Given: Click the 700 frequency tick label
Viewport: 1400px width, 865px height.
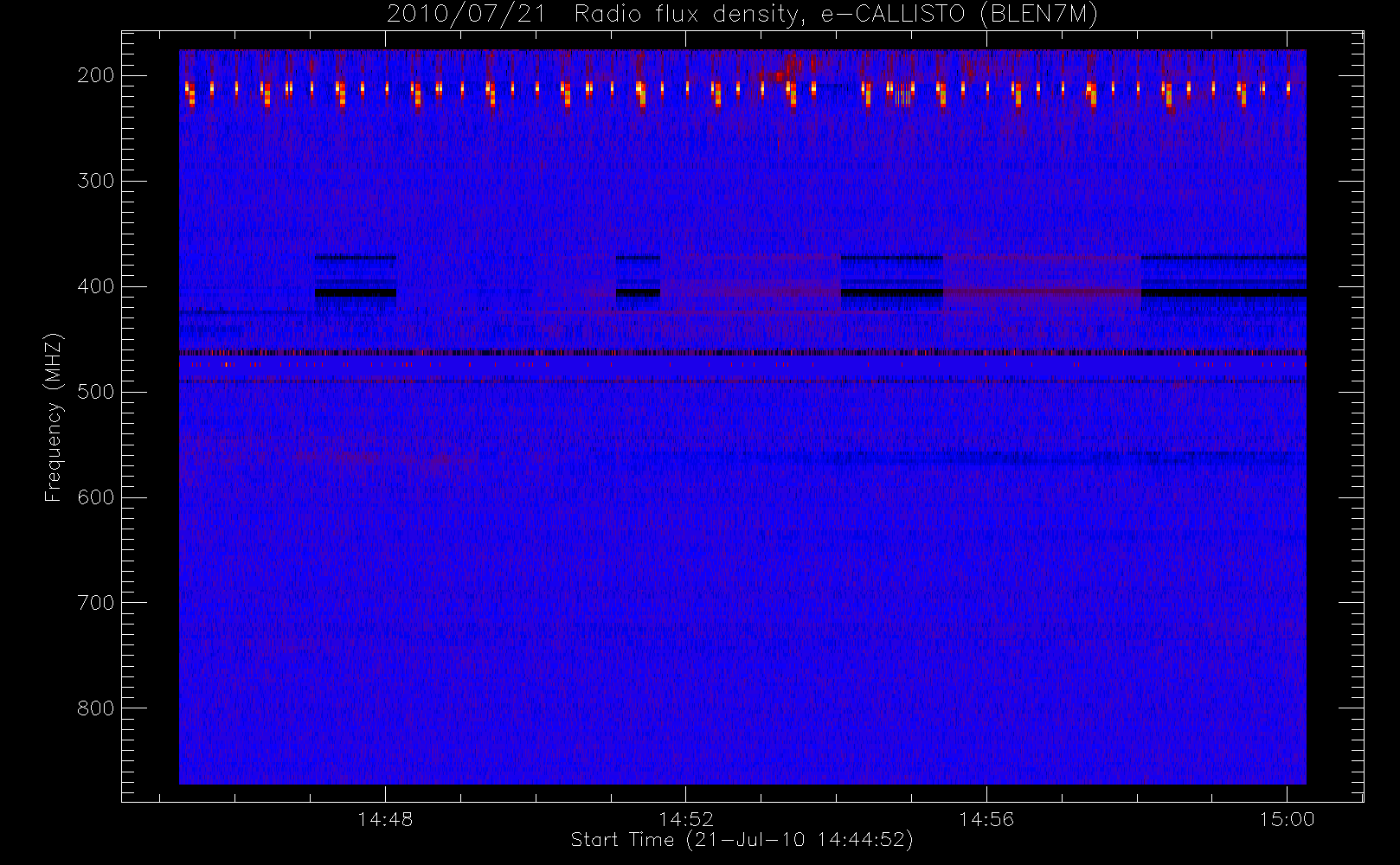Looking at the screenshot, I should pos(96,603).
